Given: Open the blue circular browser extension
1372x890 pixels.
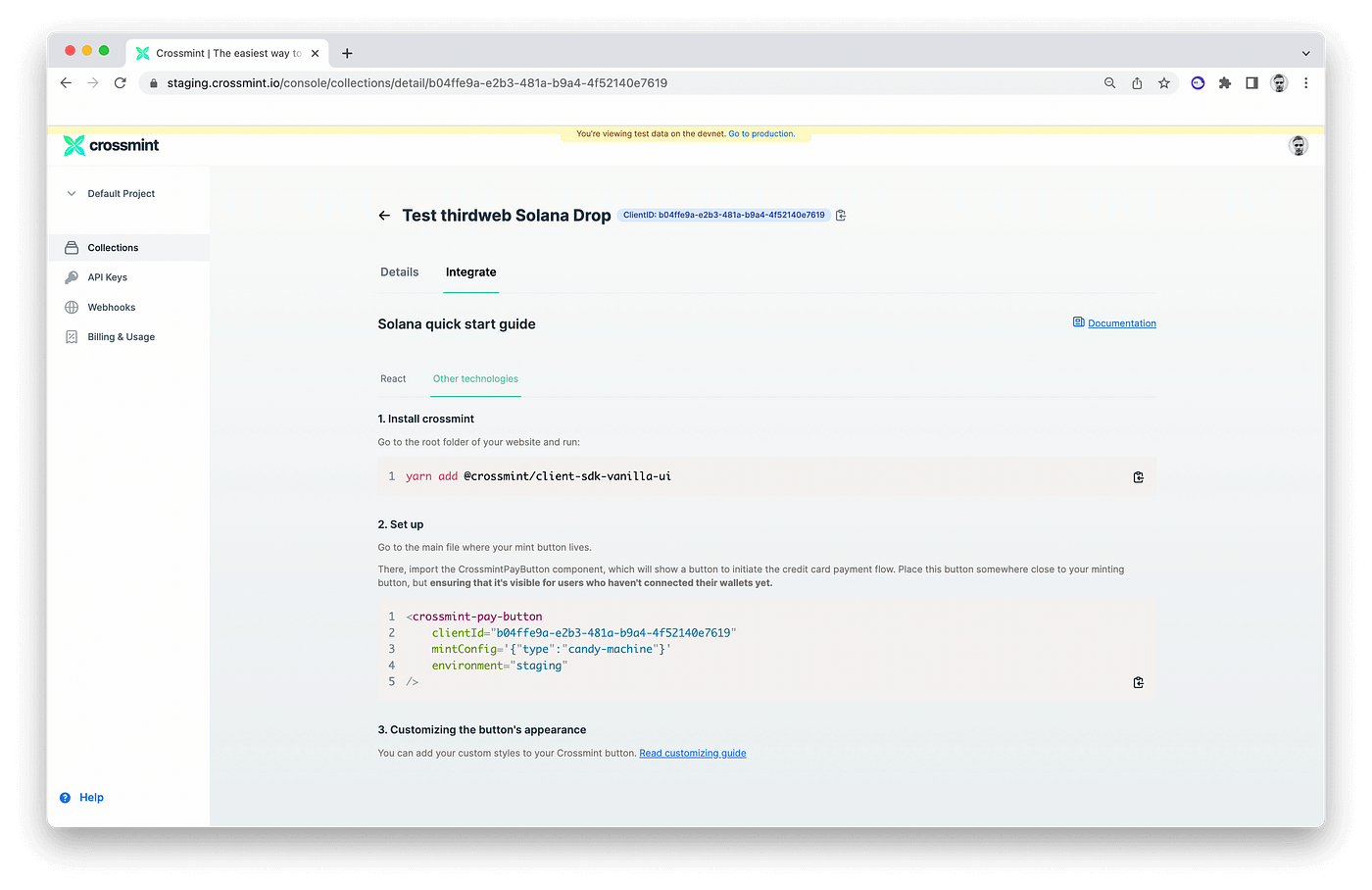Looking at the screenshot, I should (1198, 83).
